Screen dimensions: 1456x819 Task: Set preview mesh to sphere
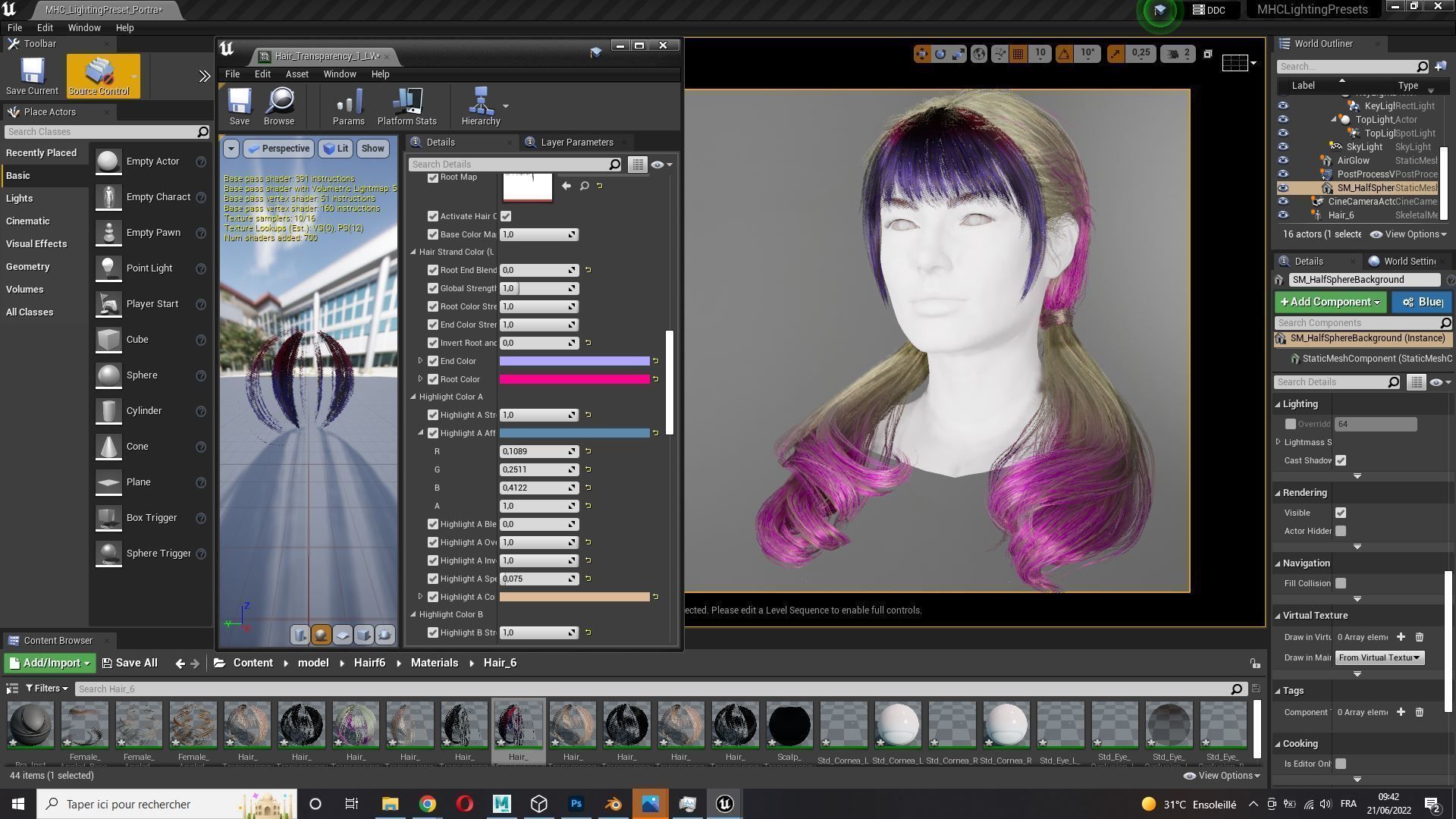[x=321, y=635]
